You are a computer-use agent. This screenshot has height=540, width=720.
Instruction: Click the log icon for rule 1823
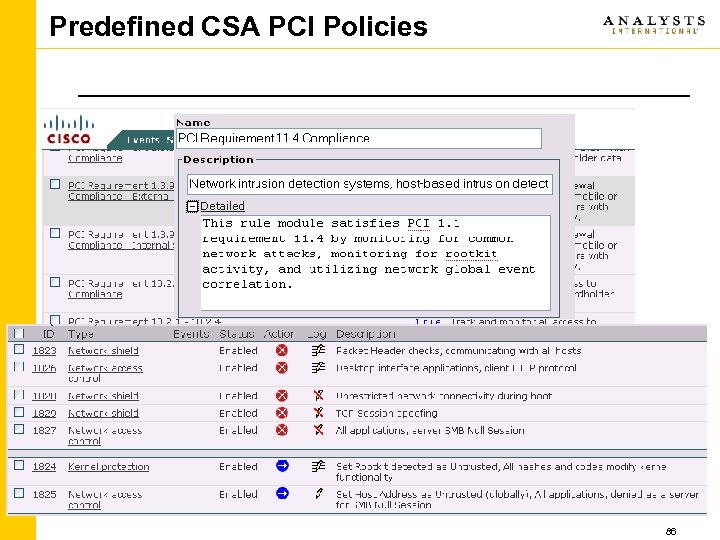(x=318, y=350)
